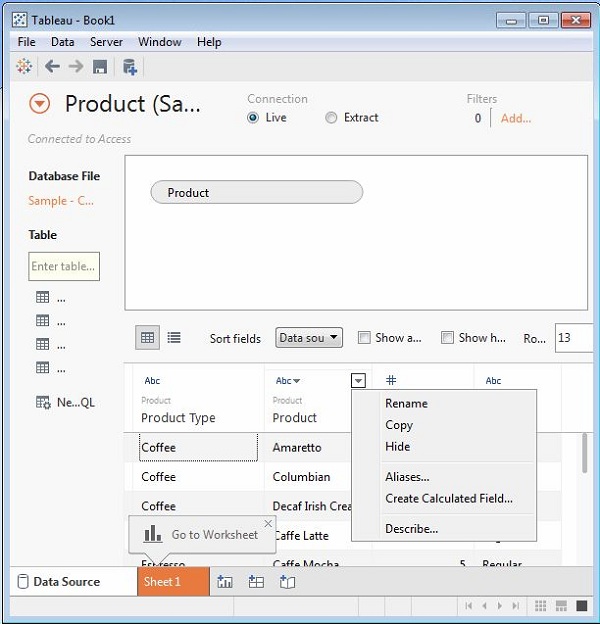Click the Product Type column header
Screen dimensions: 600x624
tap(178, 417)
